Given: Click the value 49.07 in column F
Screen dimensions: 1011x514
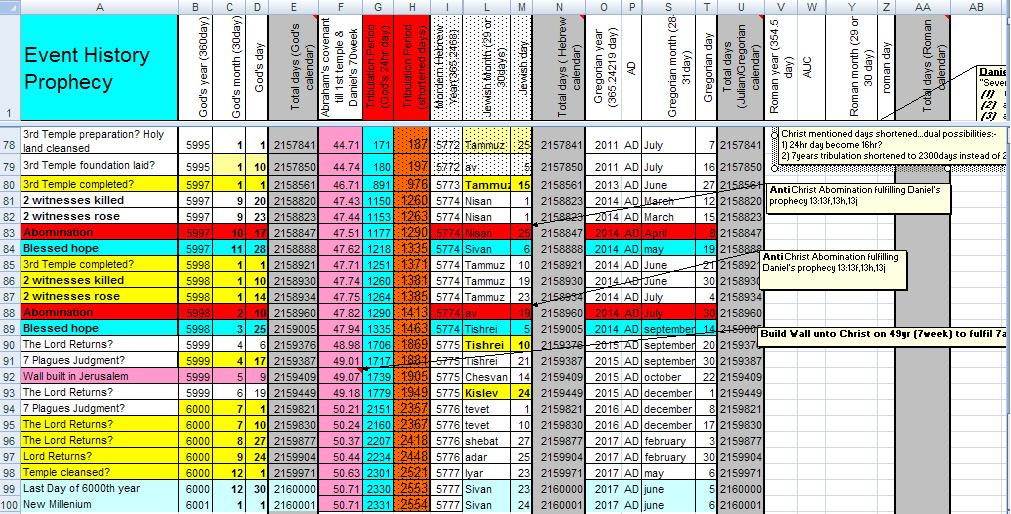Looking at the screenshot, I should pyautogui.click(x=340, y=377).
